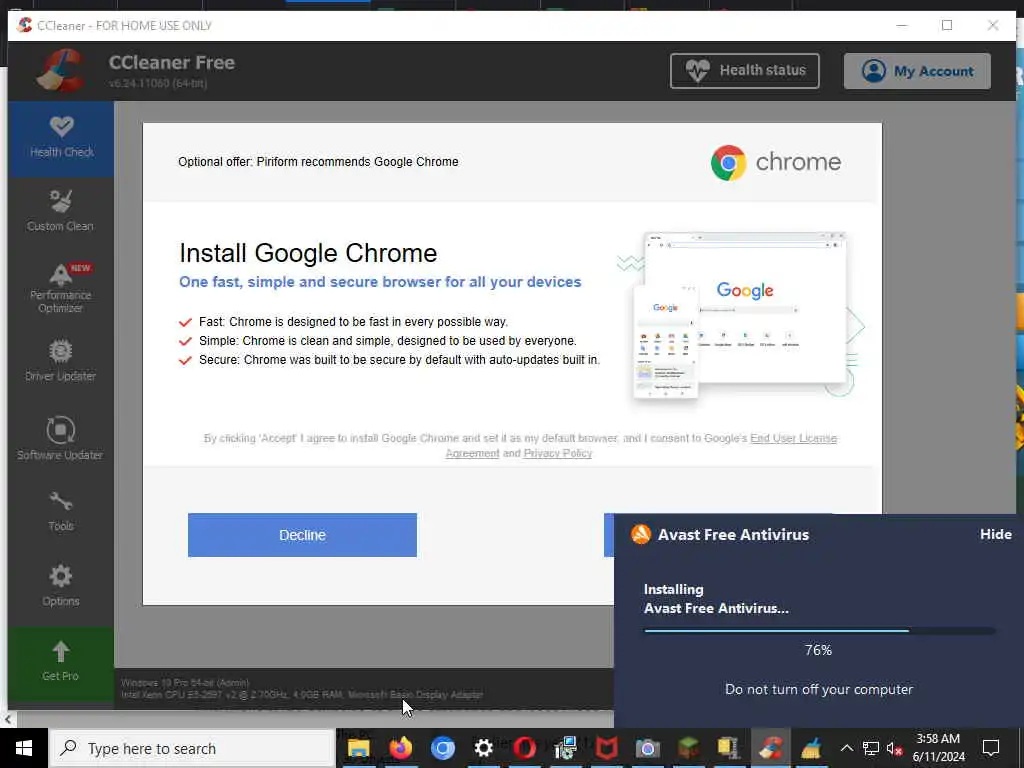Open Google's Privacy Policy link

click(557, 453)
